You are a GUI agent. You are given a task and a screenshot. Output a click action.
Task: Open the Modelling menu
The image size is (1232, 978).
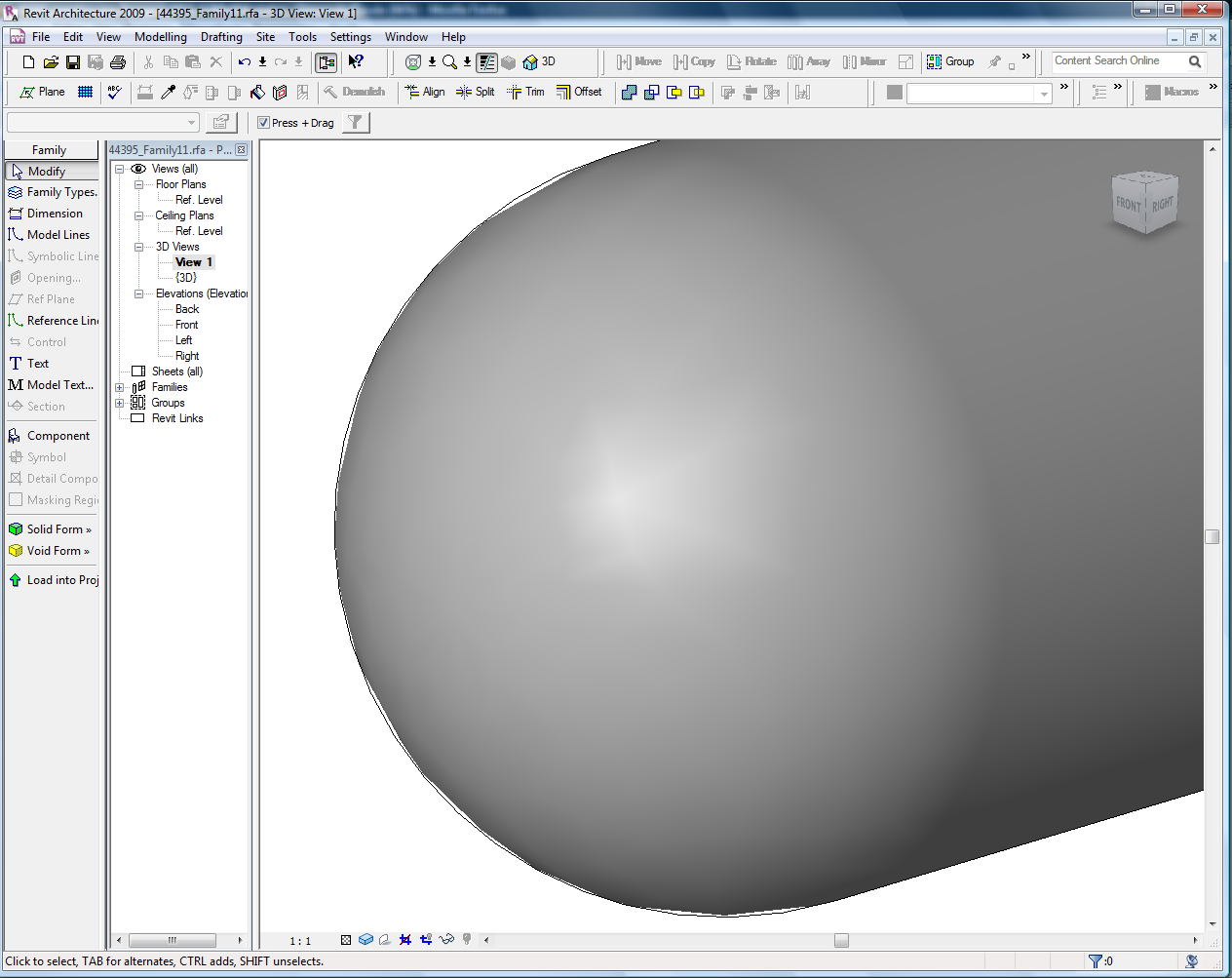[160, 37]
